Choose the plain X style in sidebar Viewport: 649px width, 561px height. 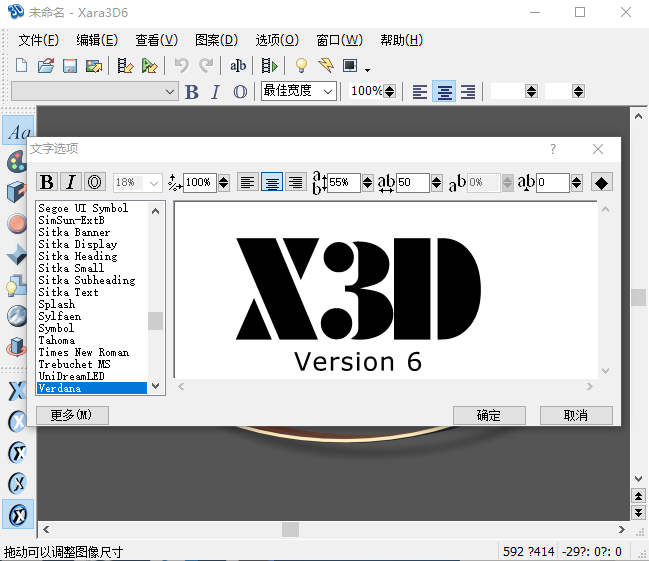pos(17,390)
